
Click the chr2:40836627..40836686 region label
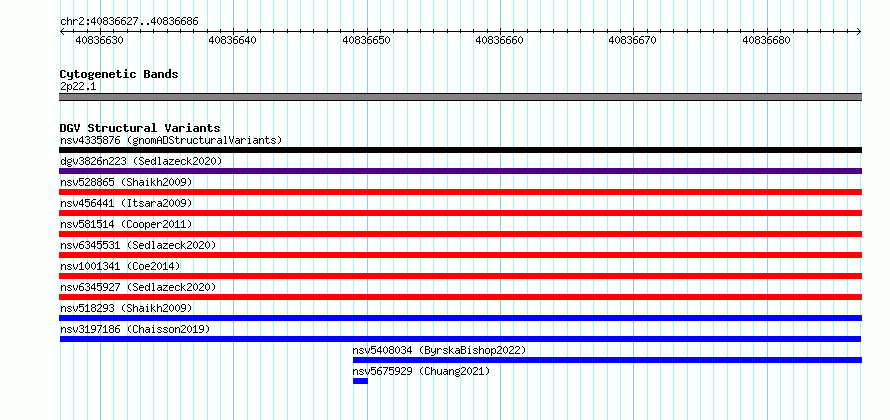click(x=129, y=21)
